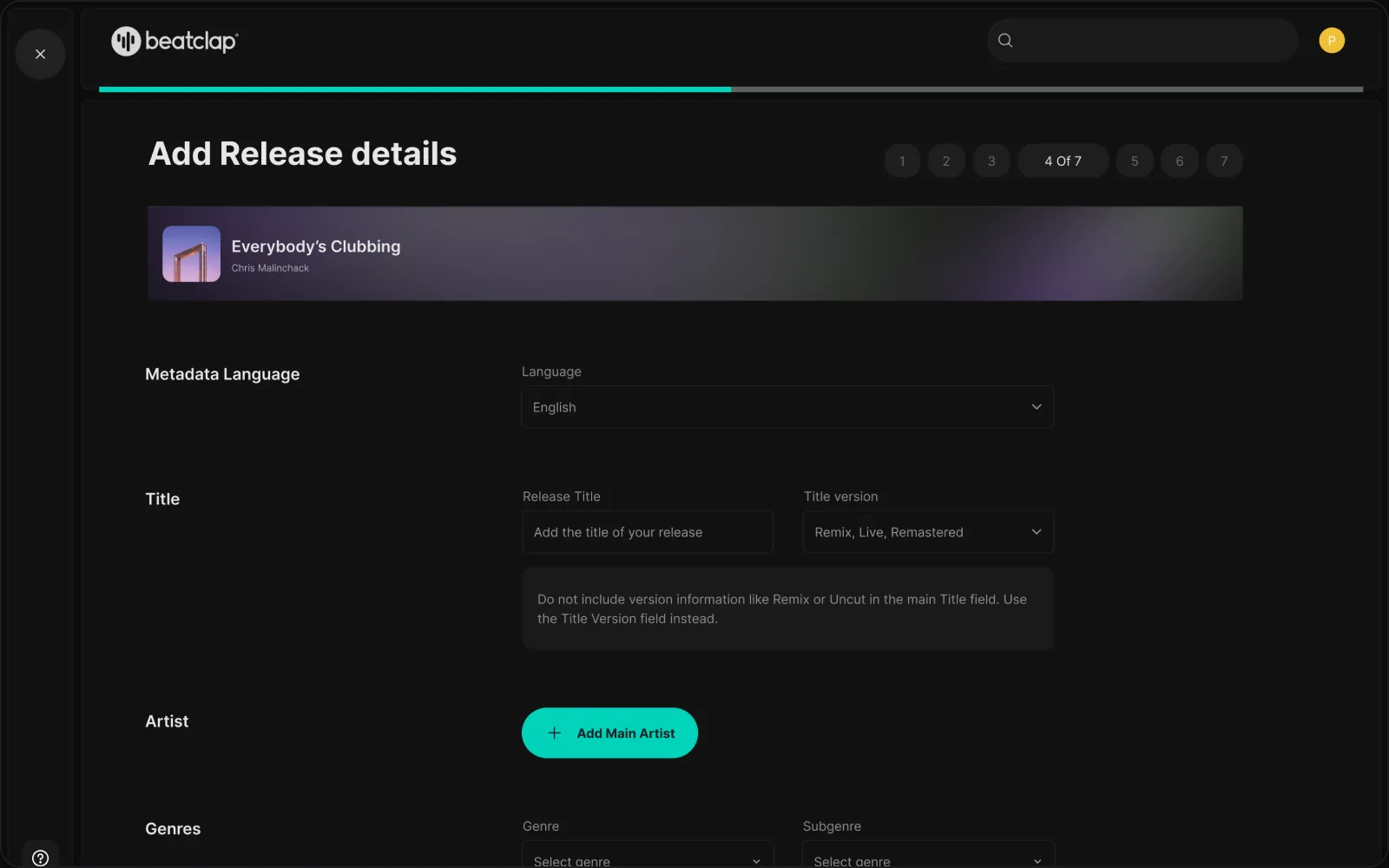This screenshot has height=868, width=1389.
Task: Close the release wizard with X icon
Action: 40,54
